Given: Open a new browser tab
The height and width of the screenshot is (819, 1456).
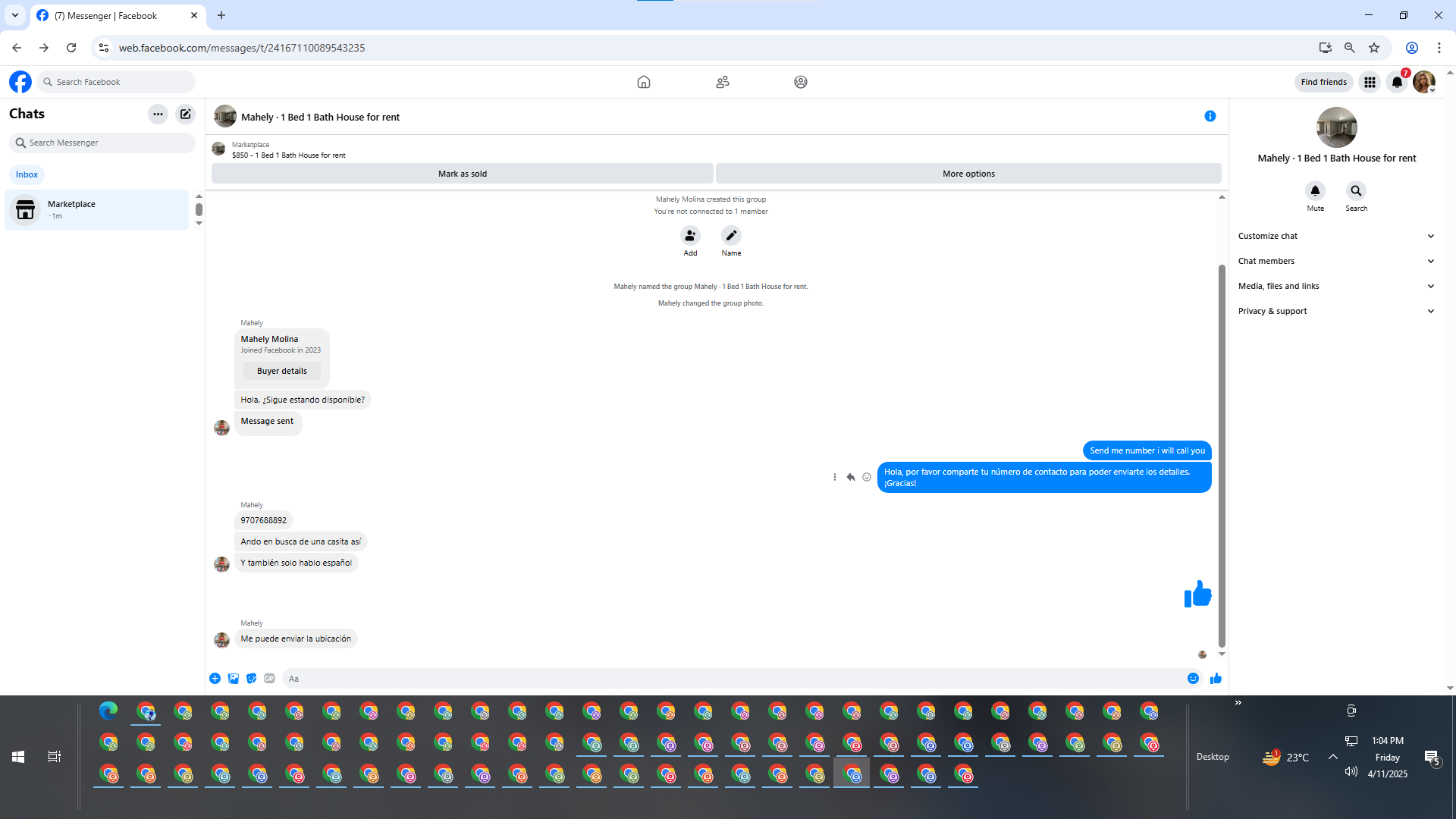Looking at the screenshot, I should tap(221, 15).
